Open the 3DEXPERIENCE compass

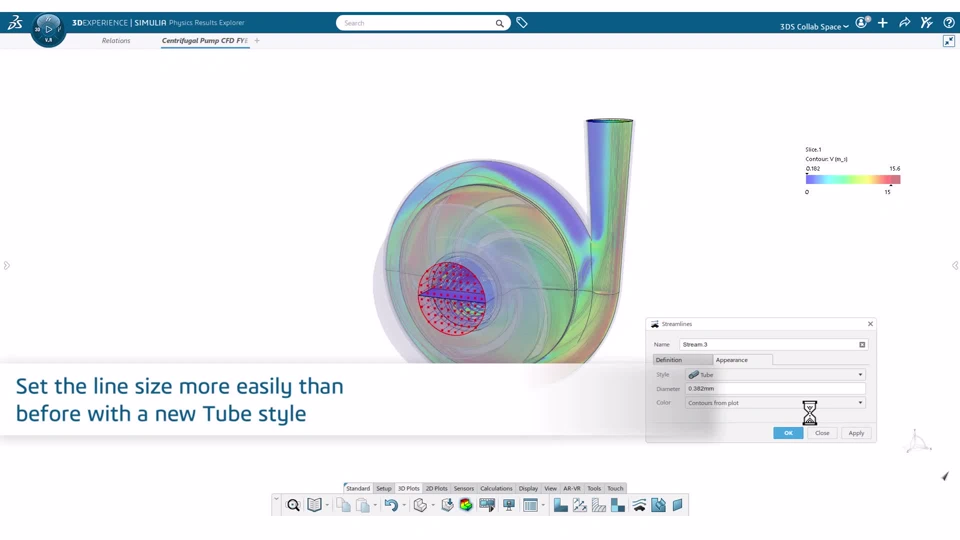(x=48, y=29)
